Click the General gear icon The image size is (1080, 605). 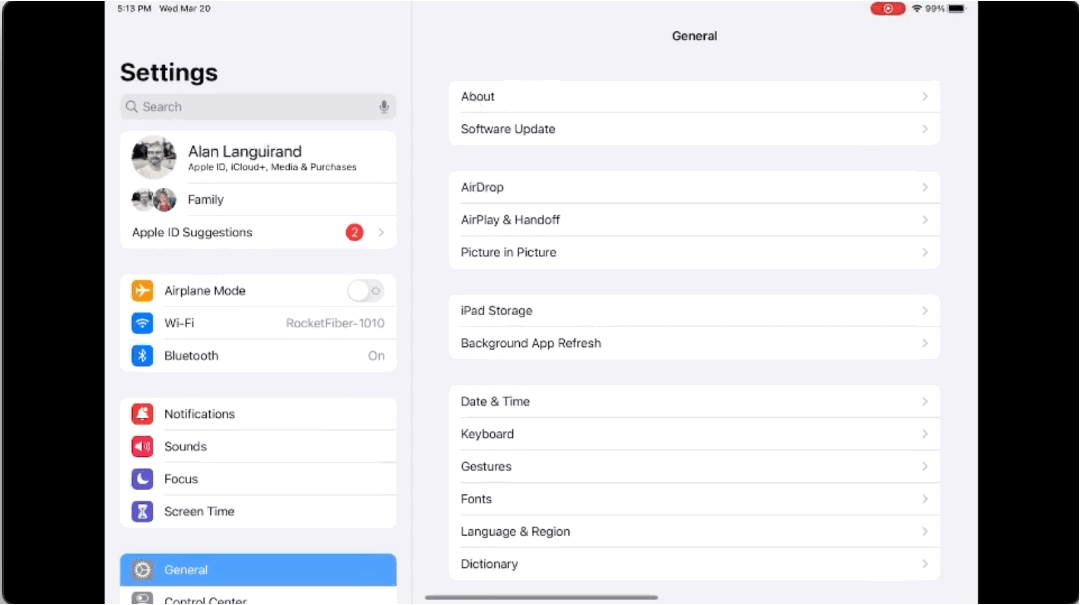[x=141, y=569]
